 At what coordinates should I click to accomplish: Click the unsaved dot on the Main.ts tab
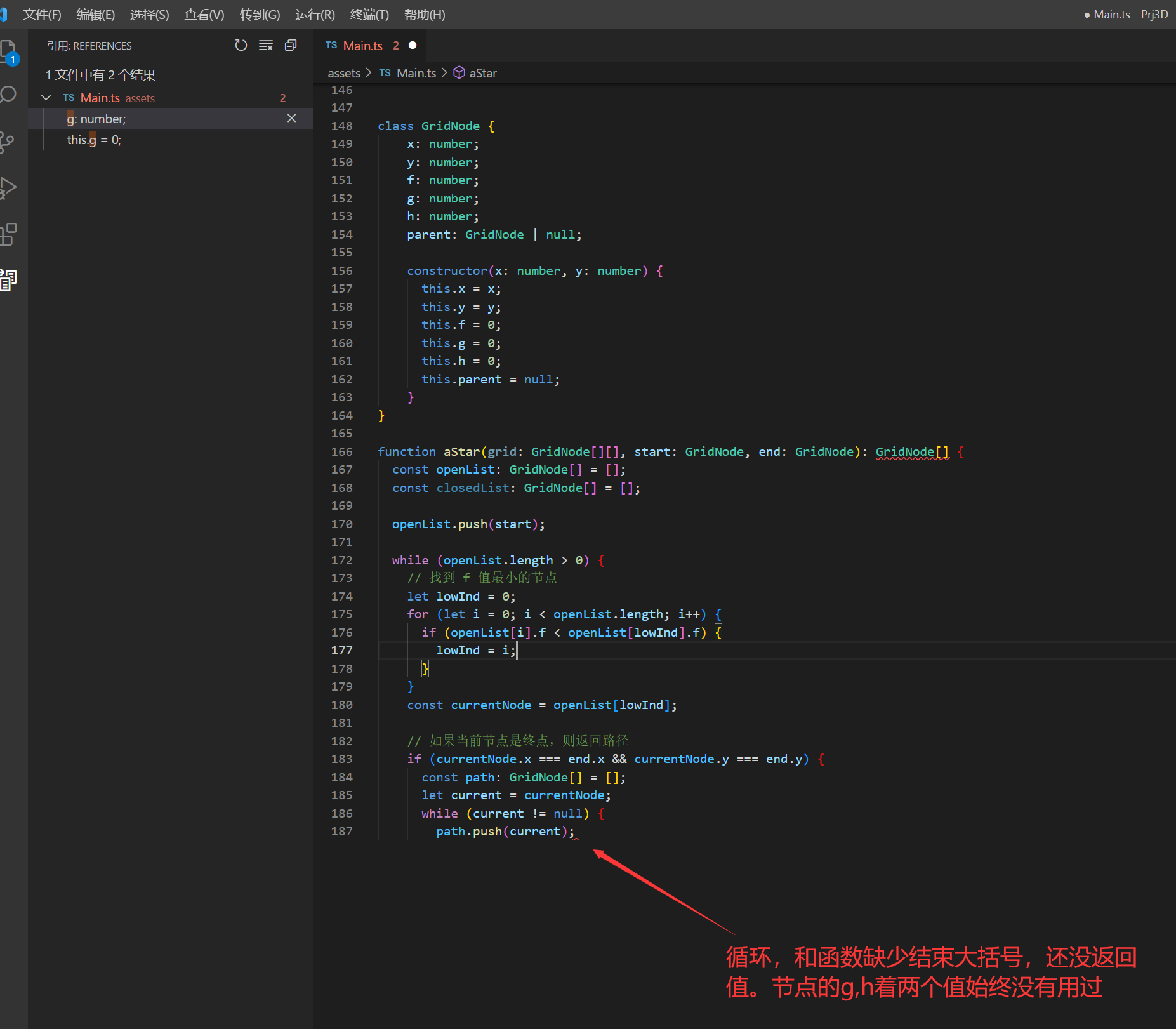[x=413, y=45]
